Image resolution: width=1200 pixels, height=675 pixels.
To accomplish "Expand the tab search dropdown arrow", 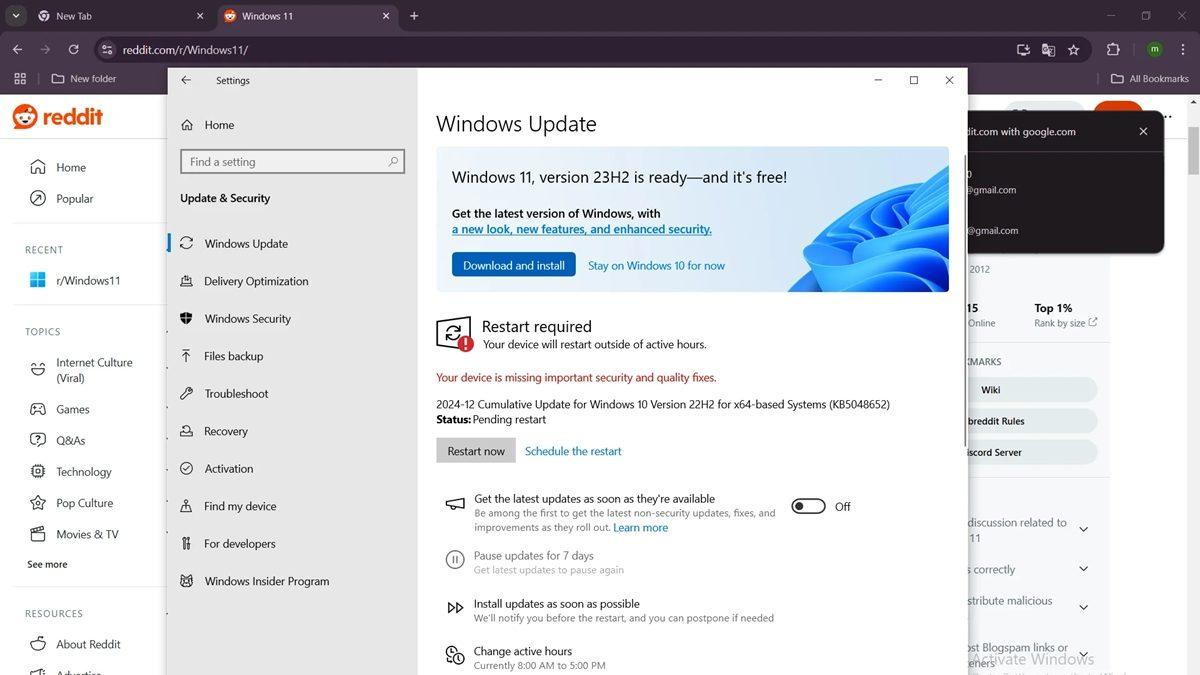I will tap(16, 16).
